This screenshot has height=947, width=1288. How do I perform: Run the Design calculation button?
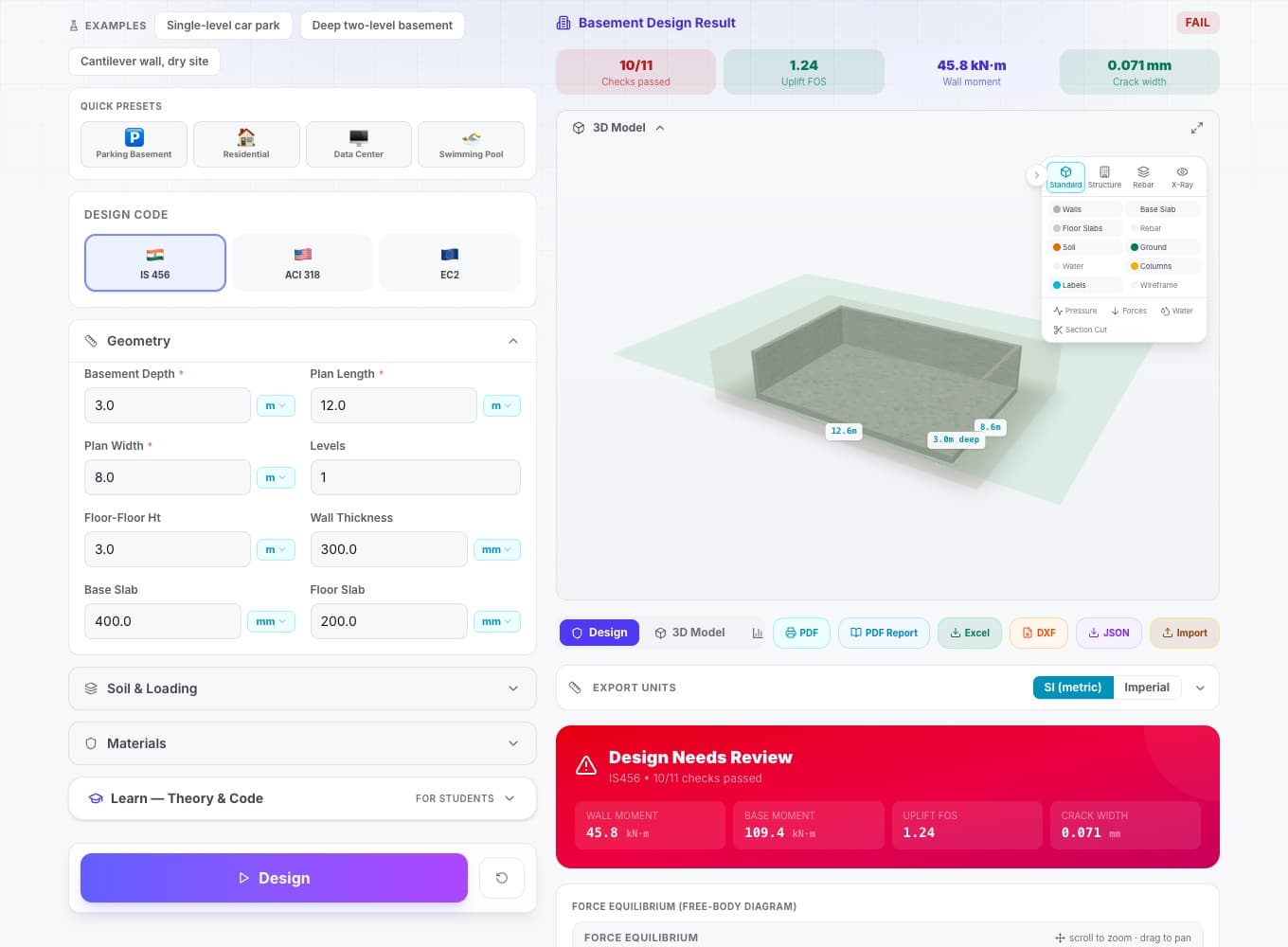[274, 878]
